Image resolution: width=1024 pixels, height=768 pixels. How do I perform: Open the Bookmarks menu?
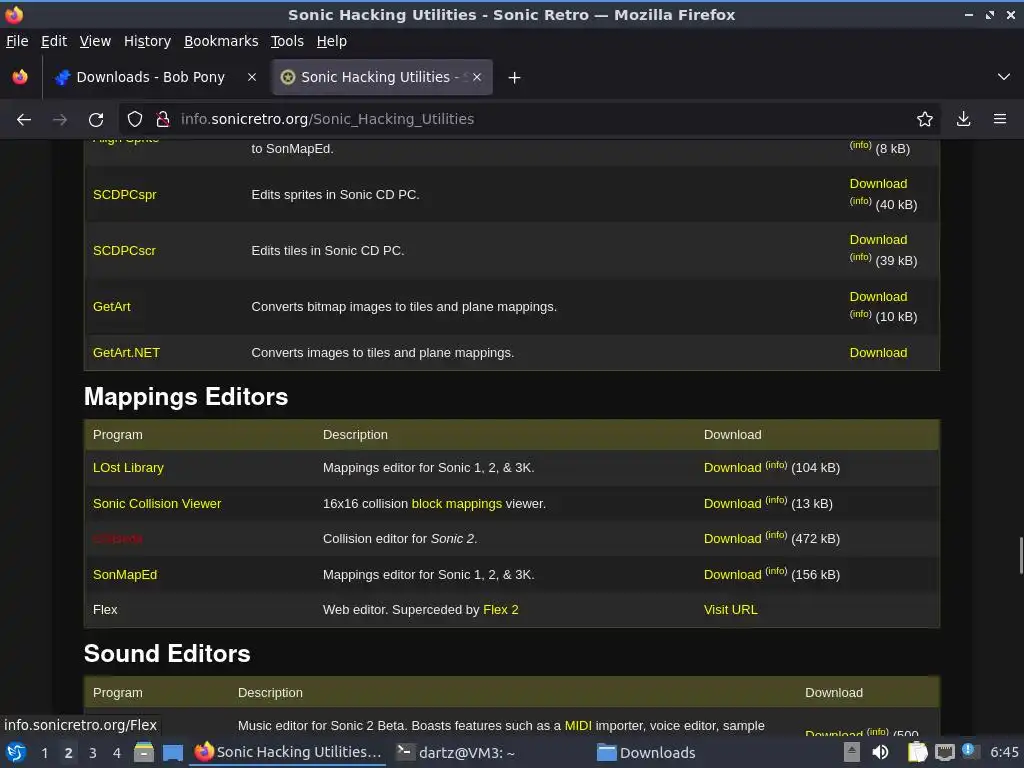coord(221,41)
